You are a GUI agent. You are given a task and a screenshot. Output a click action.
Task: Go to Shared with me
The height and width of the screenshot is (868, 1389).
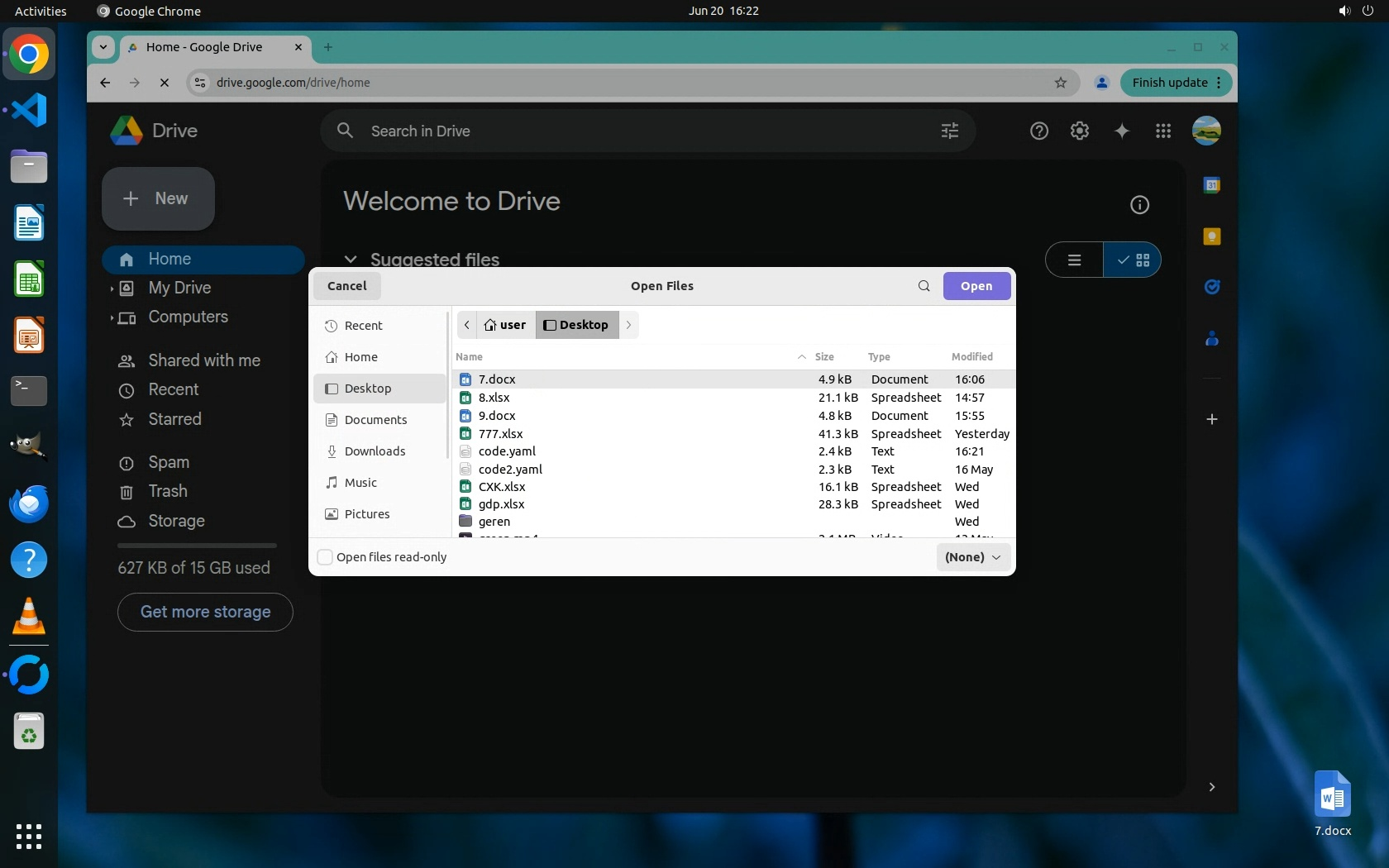pyautogui.click(x=203, y=360)
